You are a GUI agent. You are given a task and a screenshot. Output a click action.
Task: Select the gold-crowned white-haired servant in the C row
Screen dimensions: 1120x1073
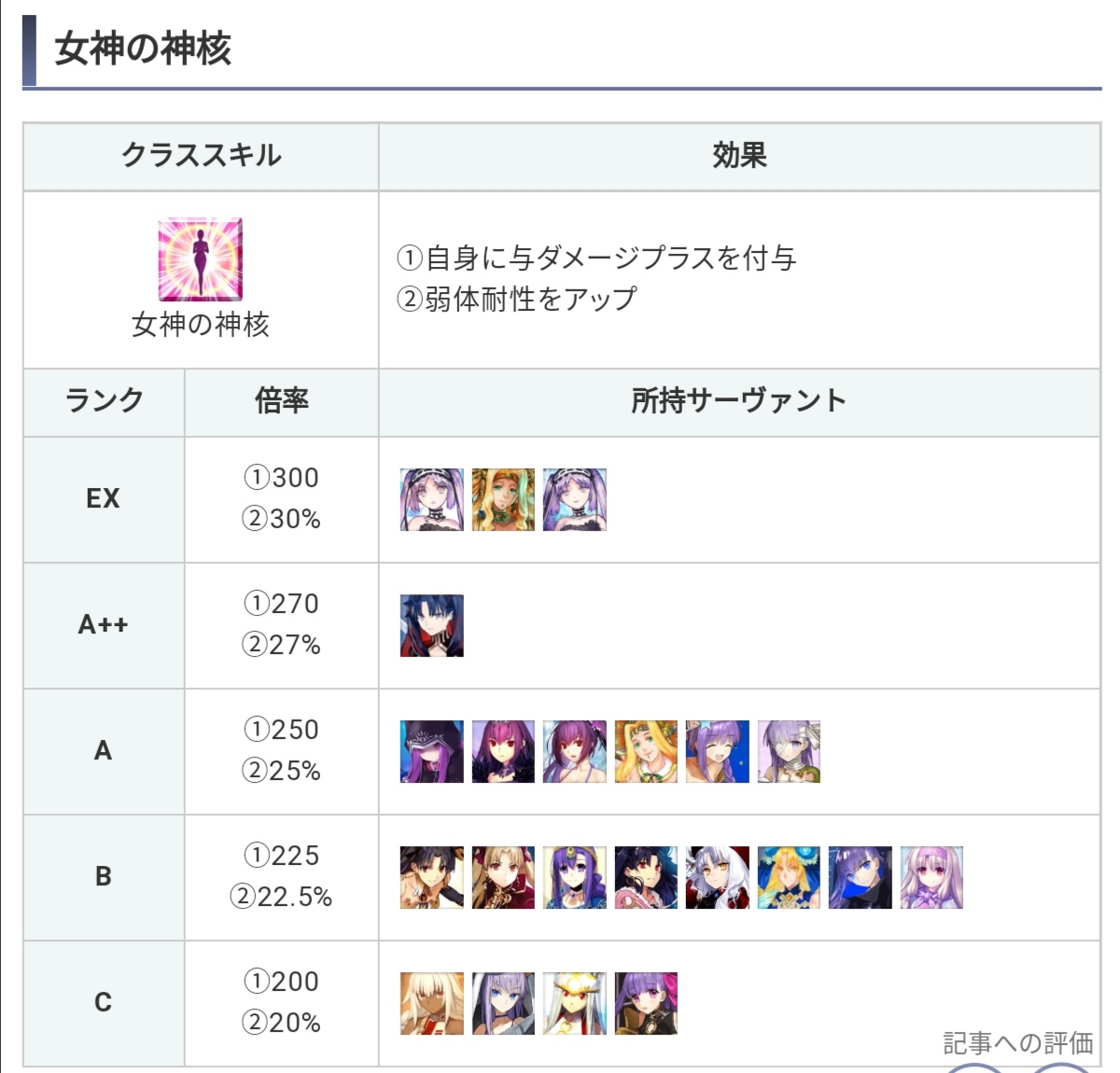(575, 1004)
